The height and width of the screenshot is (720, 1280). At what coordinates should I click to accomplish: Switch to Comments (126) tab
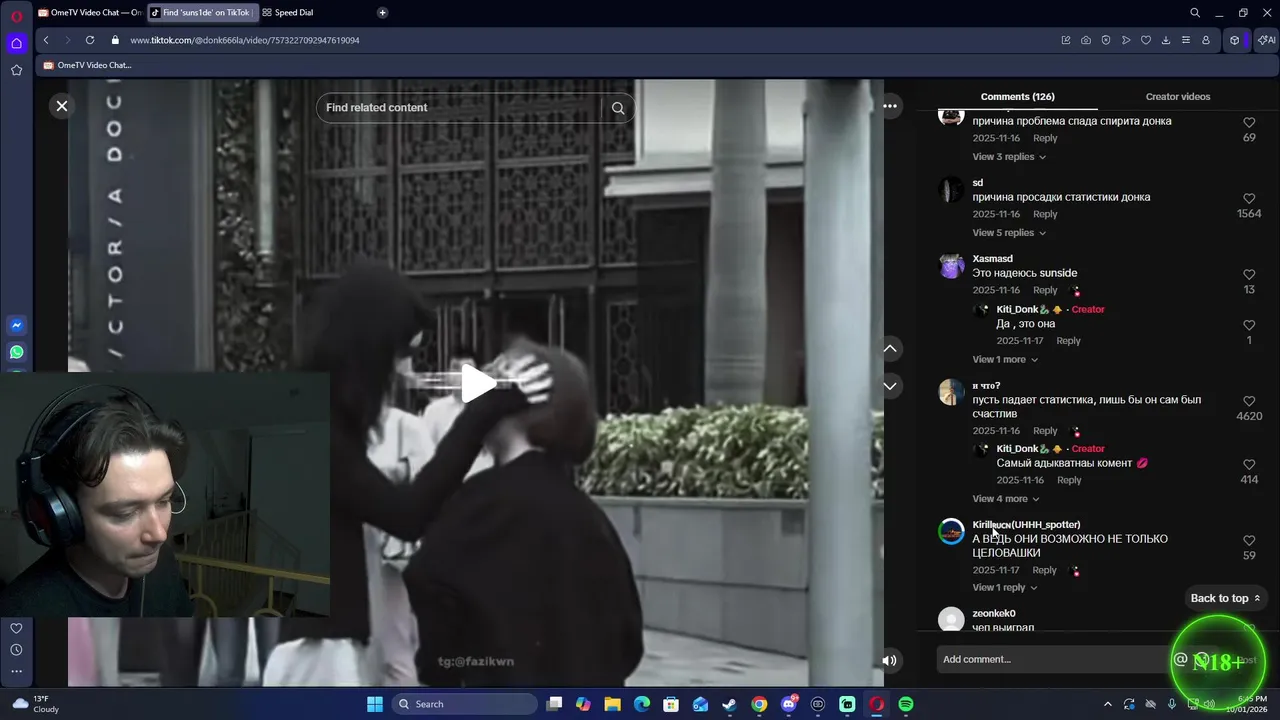point(1017,97)
